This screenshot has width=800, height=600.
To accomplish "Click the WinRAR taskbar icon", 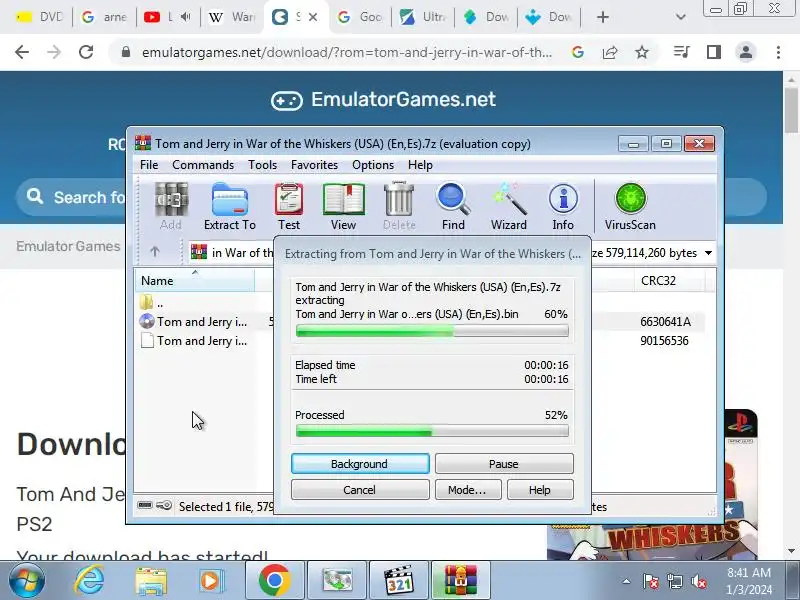I will [460, 581].
